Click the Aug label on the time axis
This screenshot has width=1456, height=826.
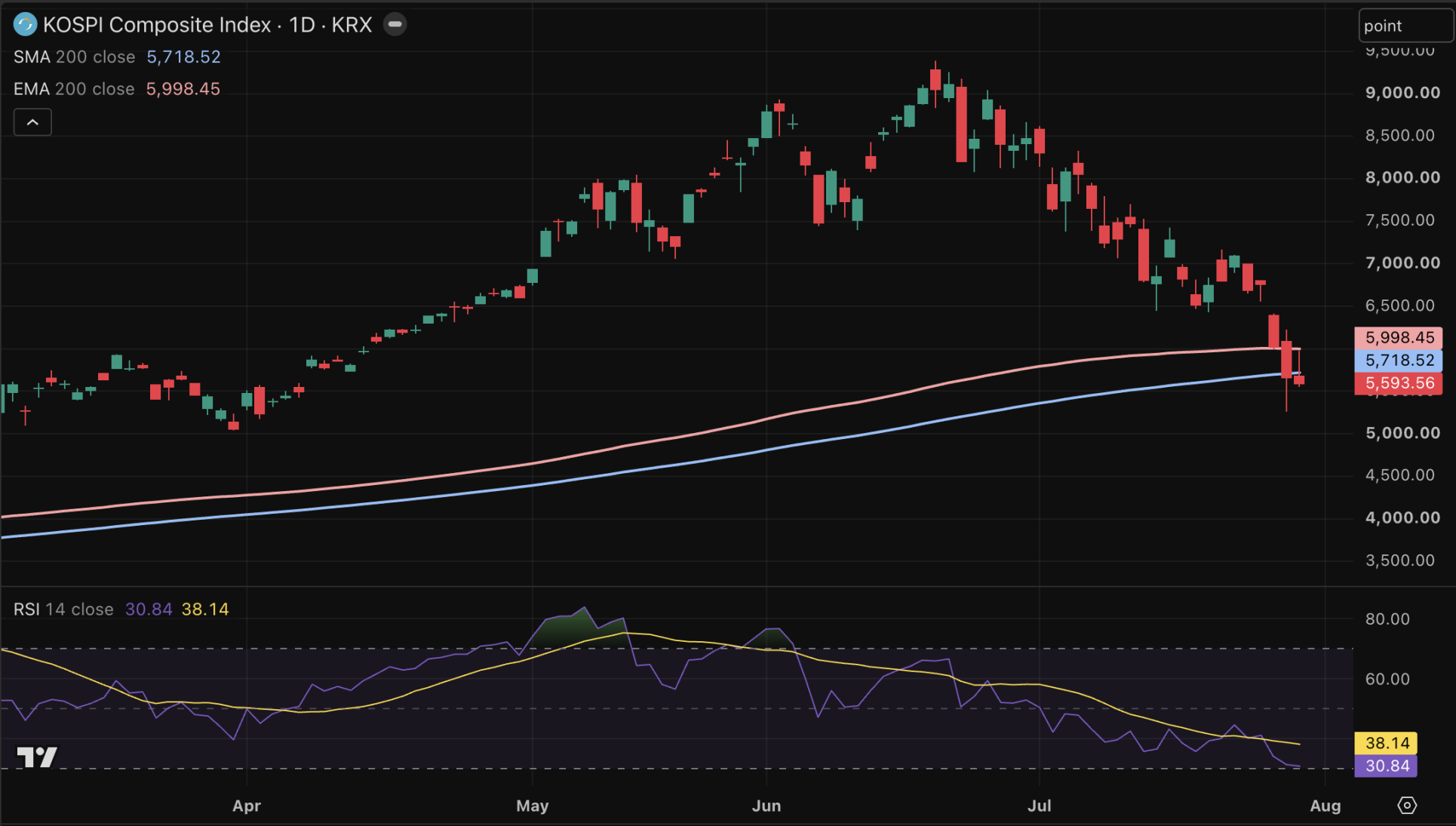[1325, 806]
